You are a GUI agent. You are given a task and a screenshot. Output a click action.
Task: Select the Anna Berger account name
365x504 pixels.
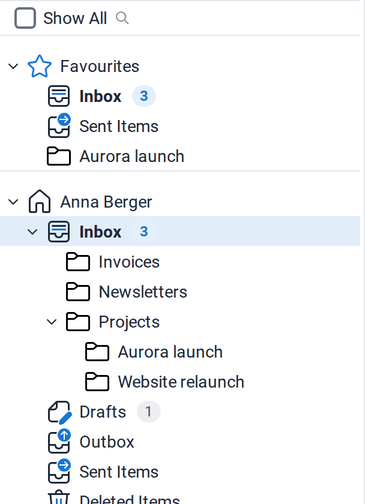click(106, 202)
